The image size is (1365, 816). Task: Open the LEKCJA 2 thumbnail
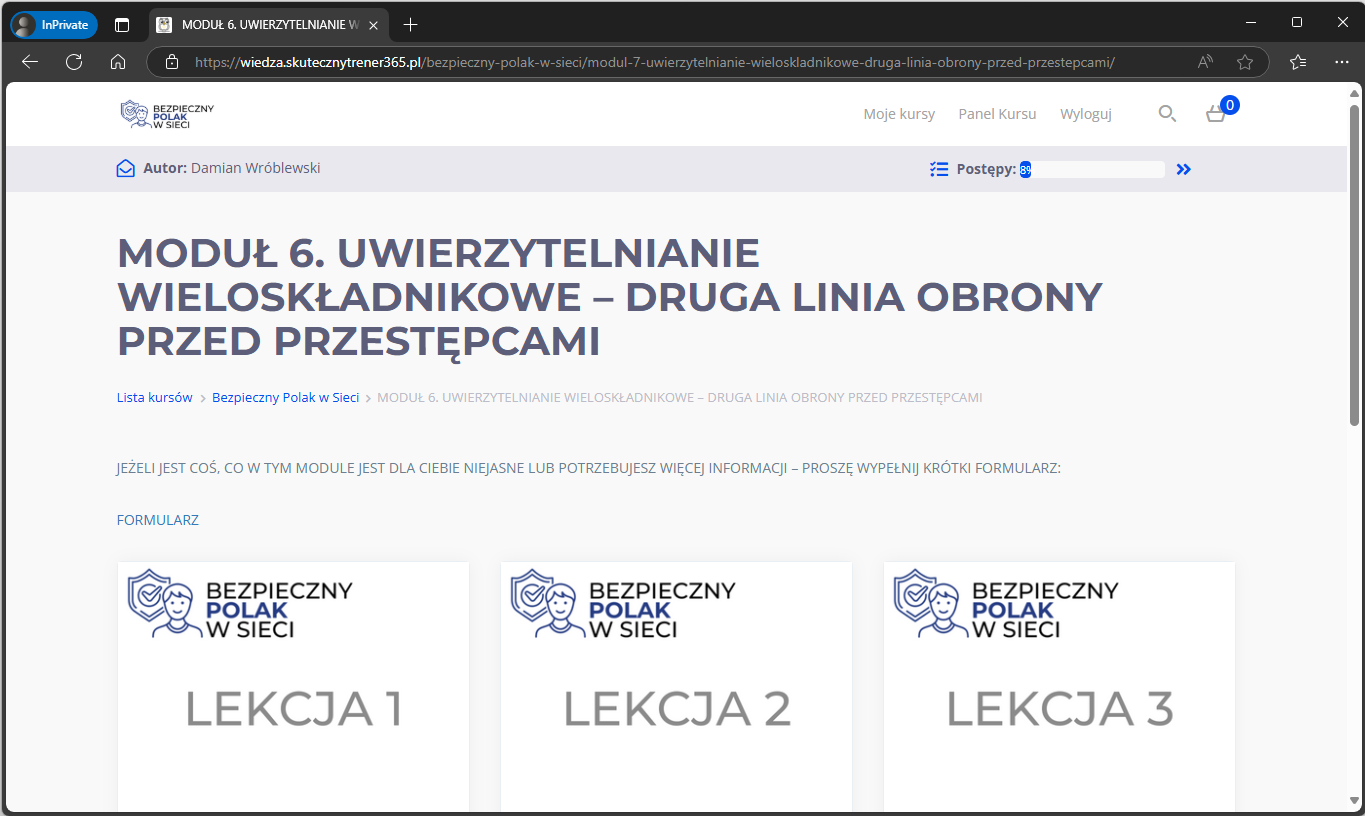(x=676, y=686)
